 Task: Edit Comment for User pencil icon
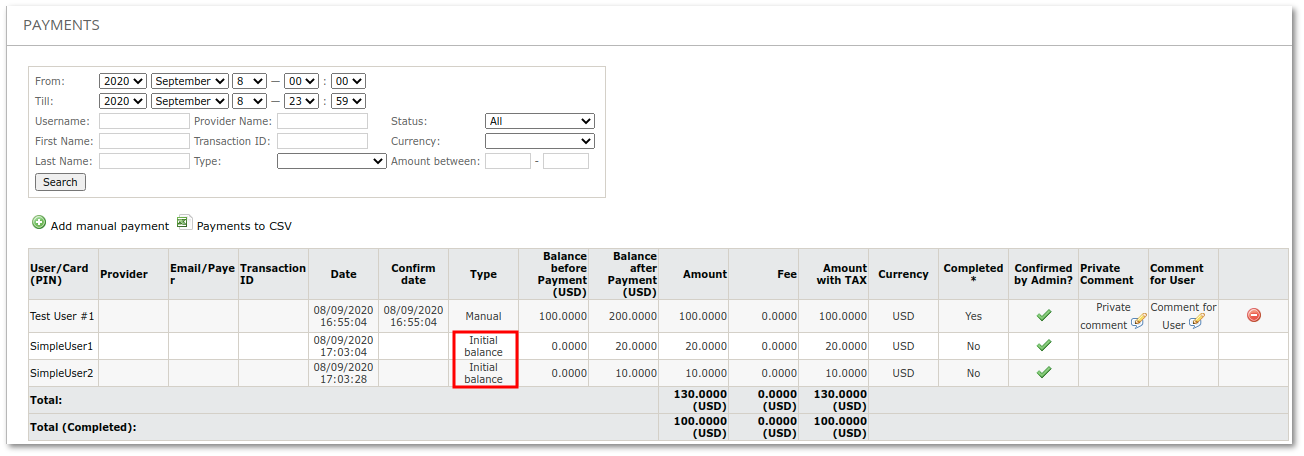[x=1196, y=322]
